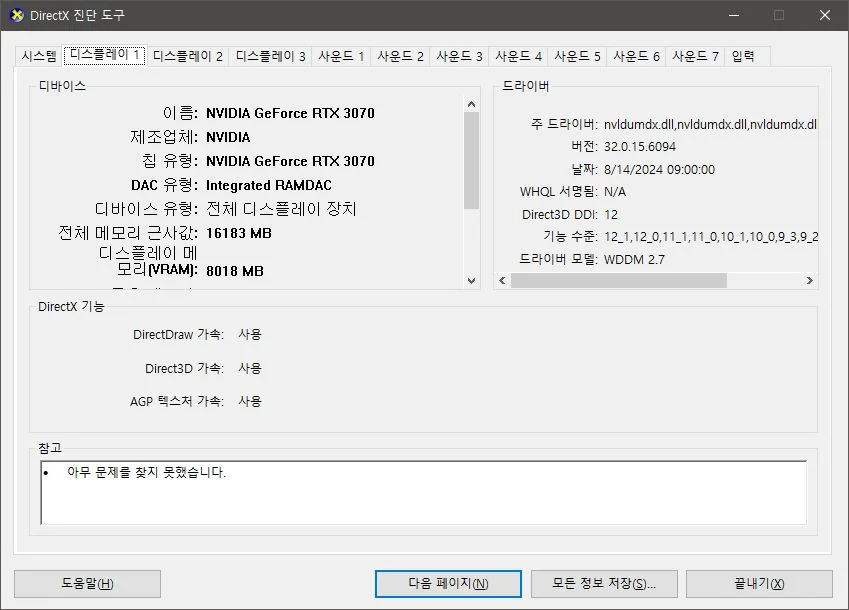
Task: Open the 디스플레이 3 tab
Action: point(270,56)
